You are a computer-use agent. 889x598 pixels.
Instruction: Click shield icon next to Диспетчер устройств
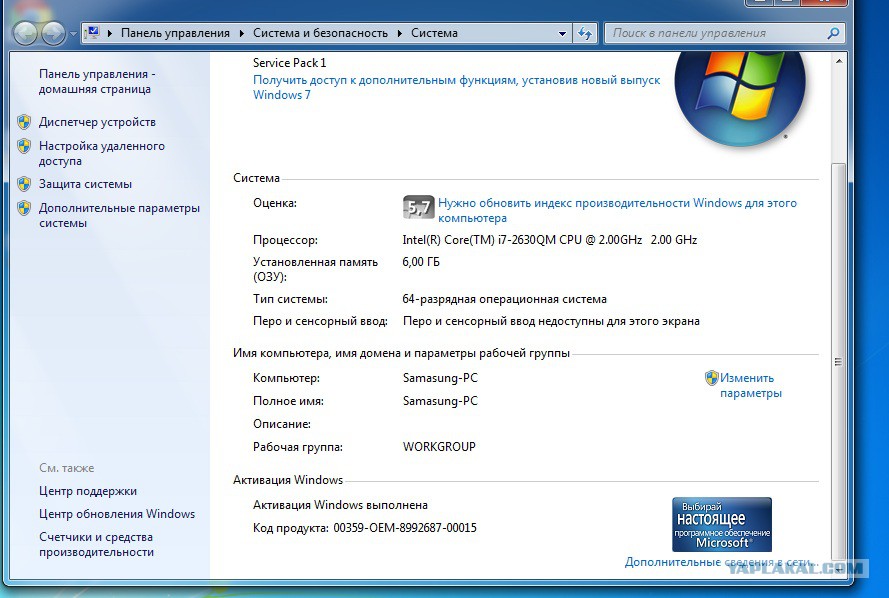[24, 122]
